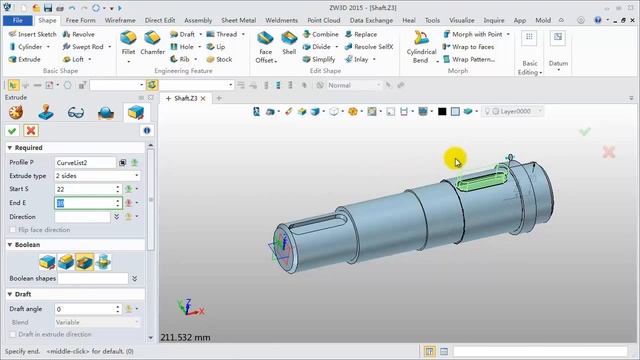This screenshot has width=640, height=360.
Task: Apply the Chamfer tool
Action: click(152, 43)
